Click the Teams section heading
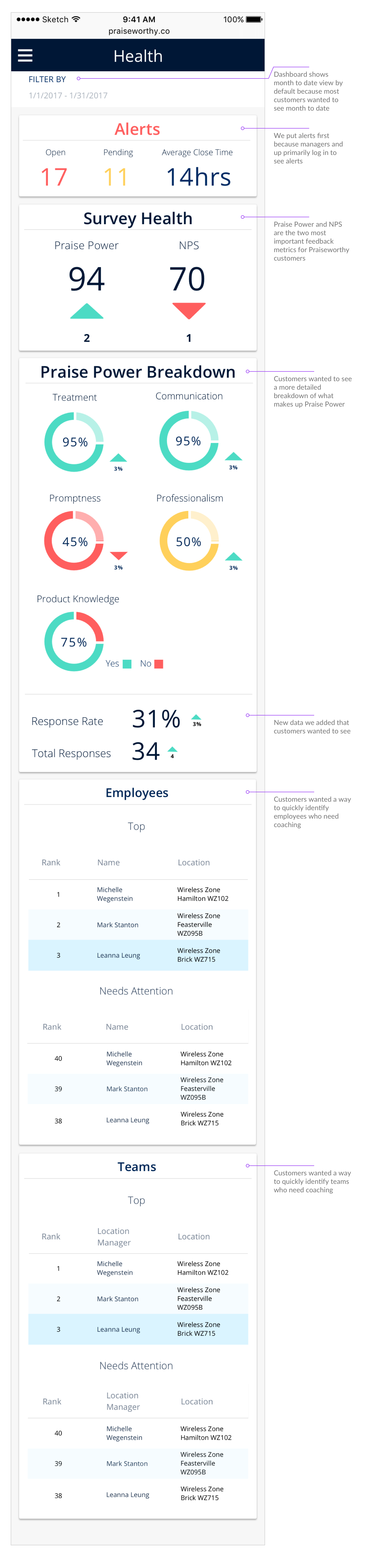 (x=137, y=1167)
